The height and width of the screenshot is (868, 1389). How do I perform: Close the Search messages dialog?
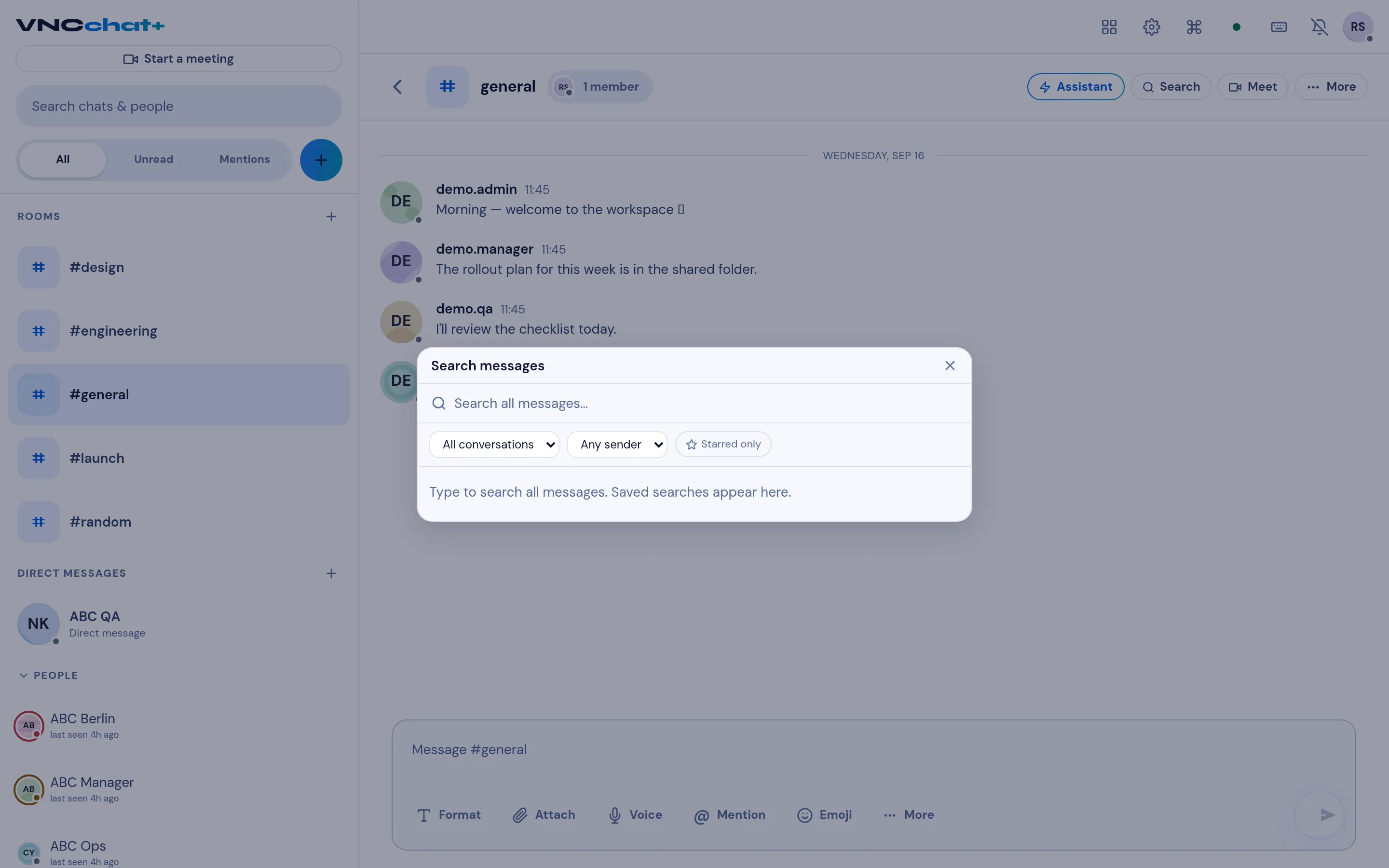tap(950, 366)
